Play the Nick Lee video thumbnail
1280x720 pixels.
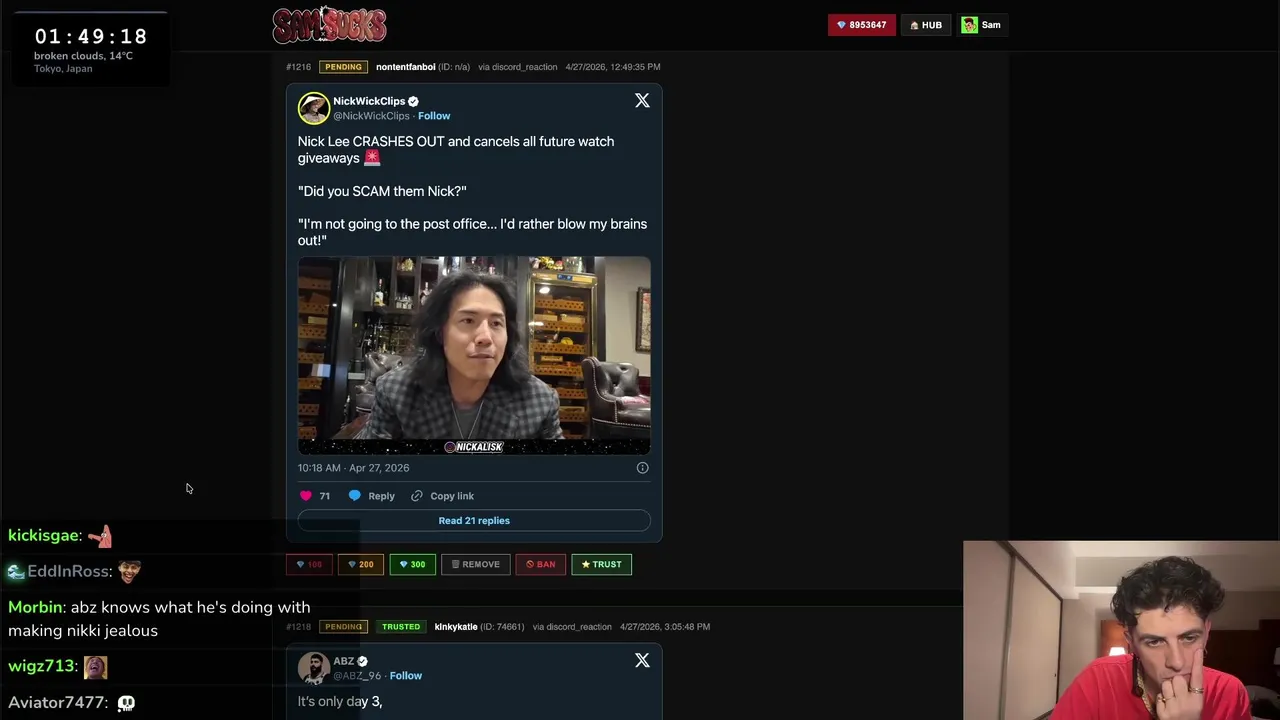tap(474, 356)
